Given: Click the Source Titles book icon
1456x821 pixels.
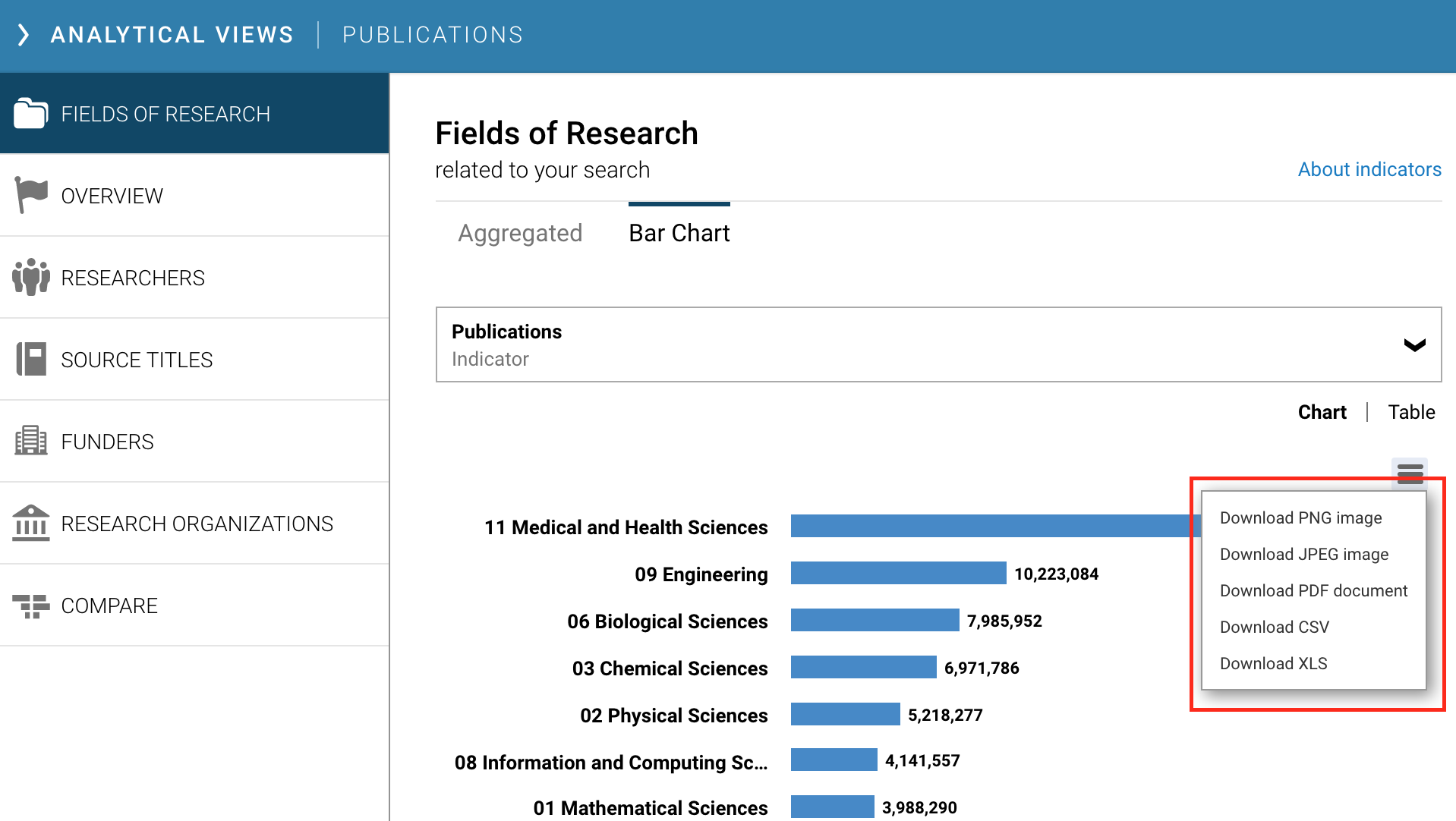Looking at the screenshot, I should click(x=30, y=360).
